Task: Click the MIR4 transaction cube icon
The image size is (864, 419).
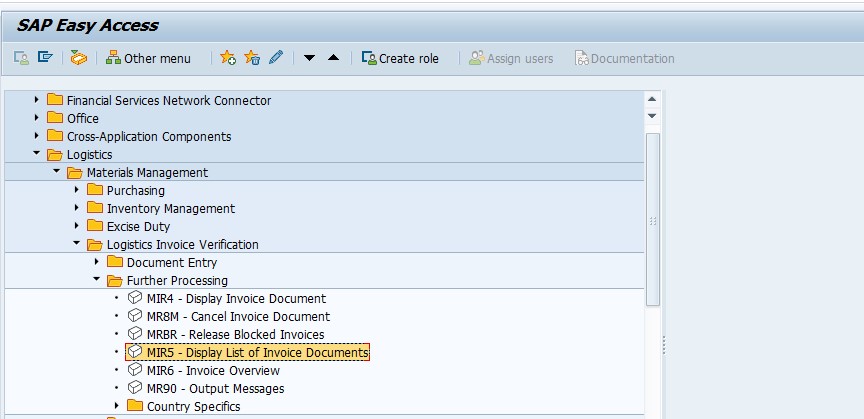Action: (134, 298)
